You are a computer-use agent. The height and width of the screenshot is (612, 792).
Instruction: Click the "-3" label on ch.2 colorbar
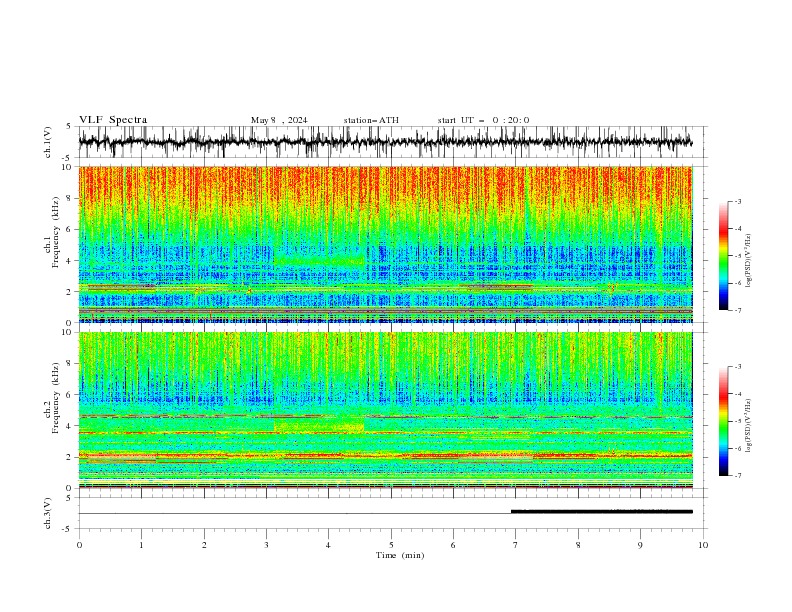(737, 367)
